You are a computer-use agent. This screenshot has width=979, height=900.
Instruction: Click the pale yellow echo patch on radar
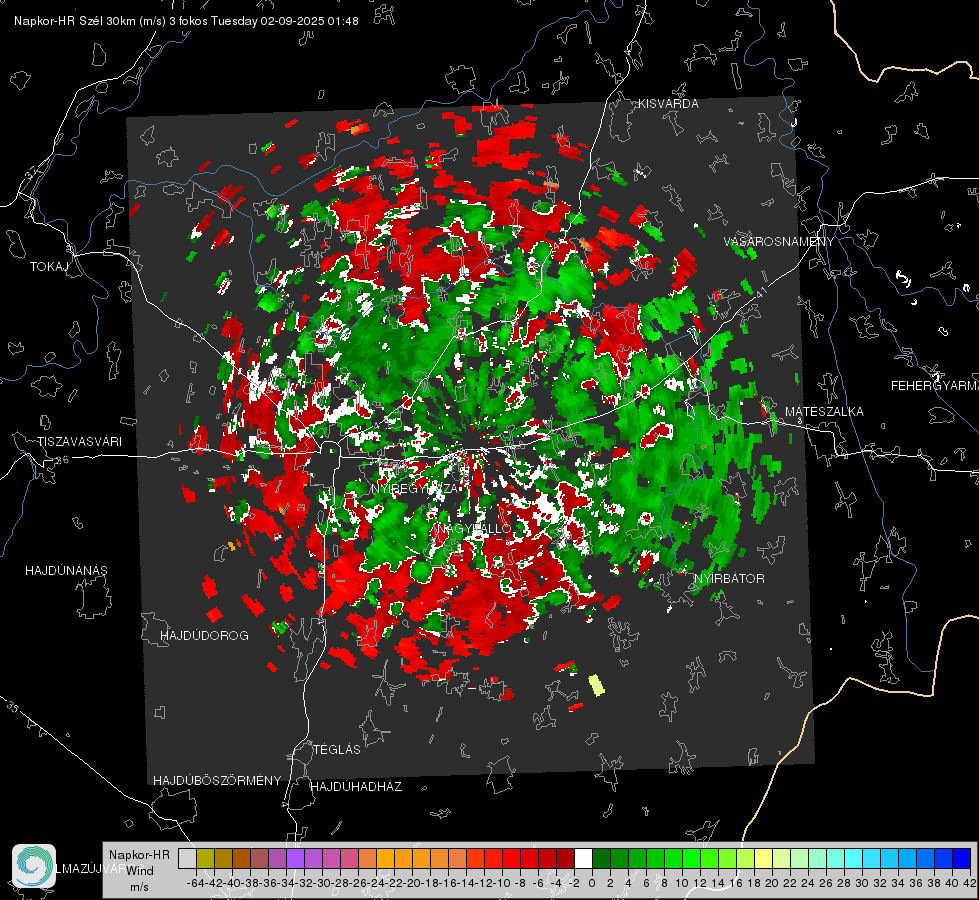597,685
